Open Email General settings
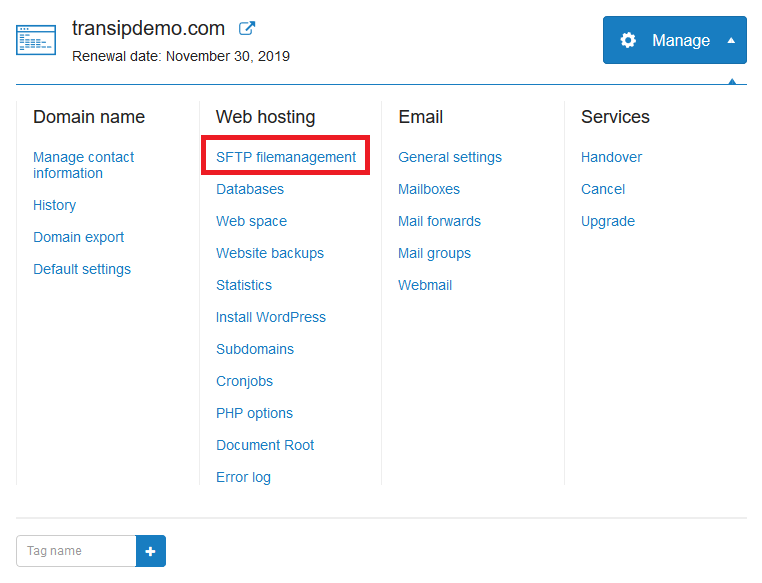 point(450,157)
